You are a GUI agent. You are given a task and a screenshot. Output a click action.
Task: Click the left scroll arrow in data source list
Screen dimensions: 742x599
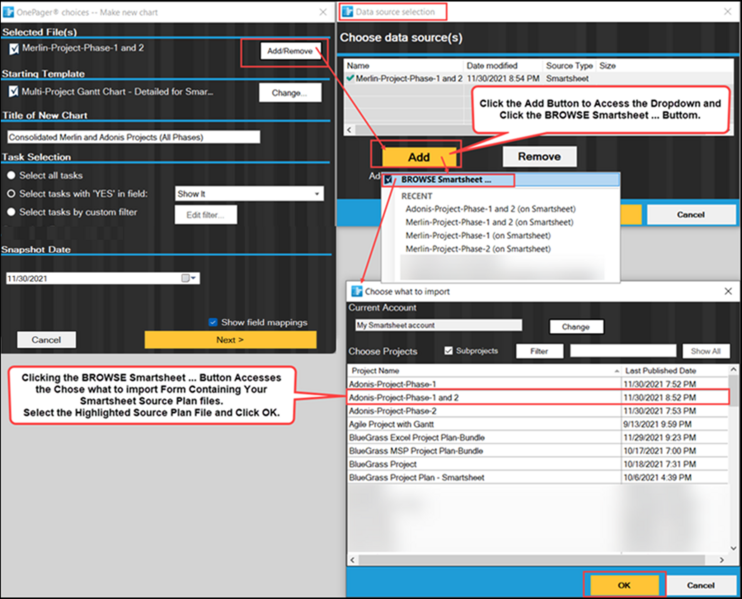350,130
